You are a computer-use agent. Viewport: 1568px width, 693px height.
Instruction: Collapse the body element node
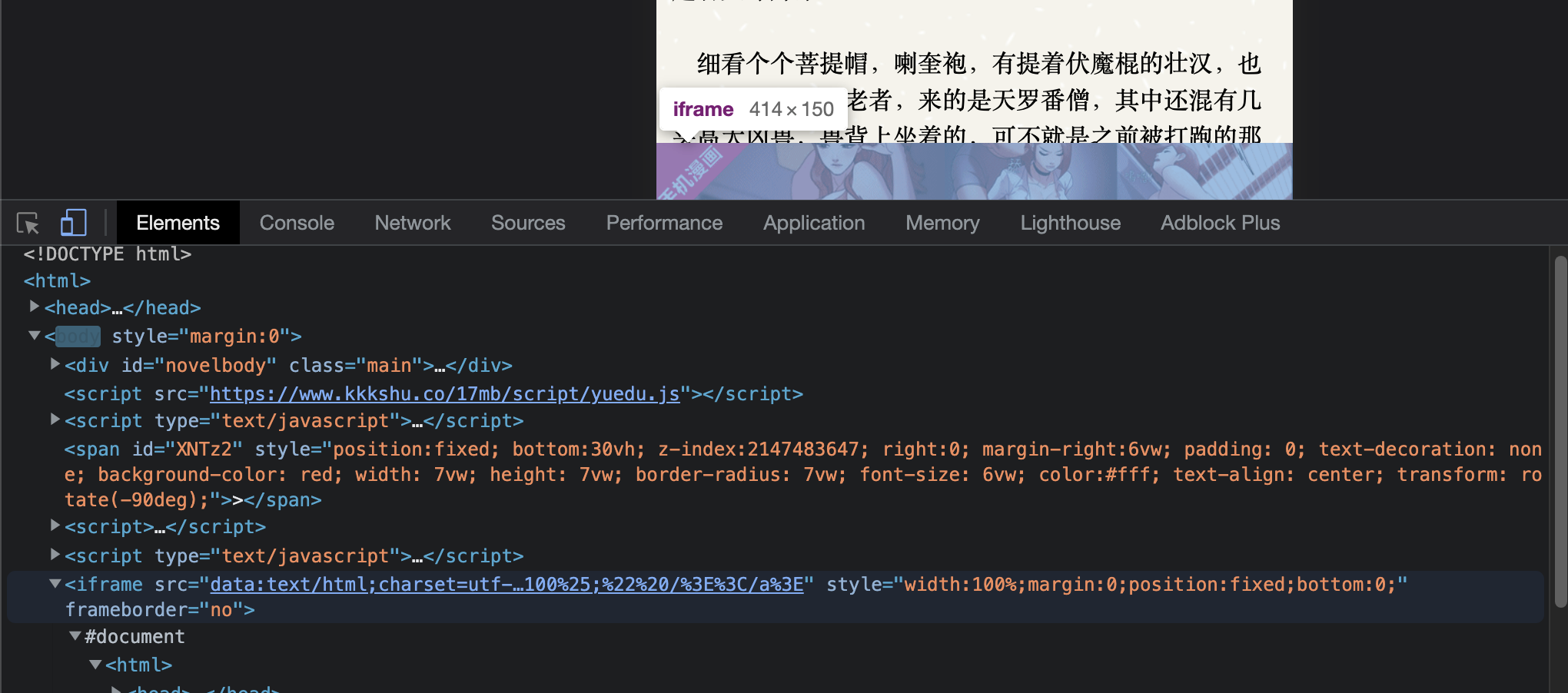[34, 336]
